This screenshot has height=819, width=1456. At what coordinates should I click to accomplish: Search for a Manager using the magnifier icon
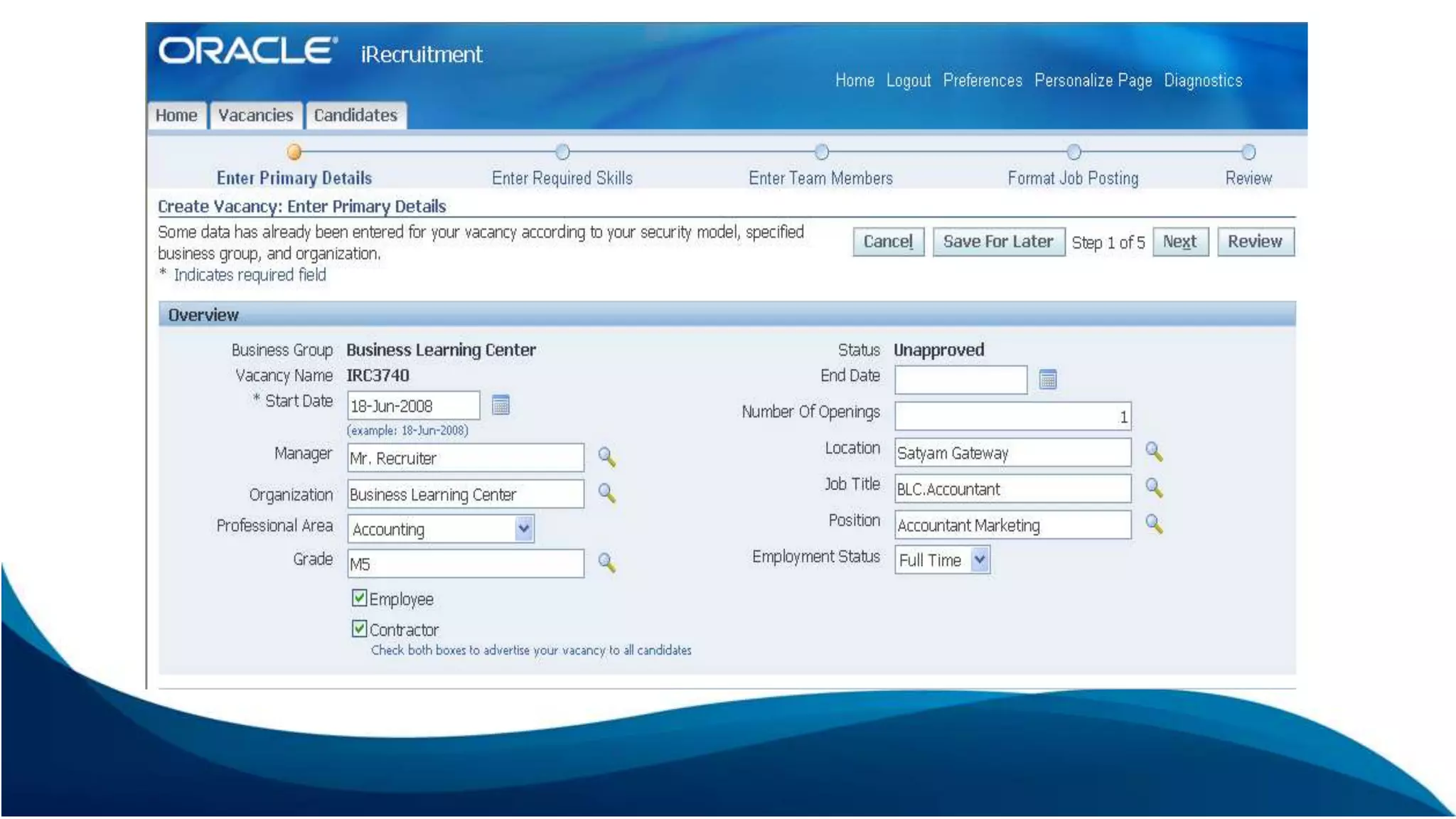click(x=606, y=456)
